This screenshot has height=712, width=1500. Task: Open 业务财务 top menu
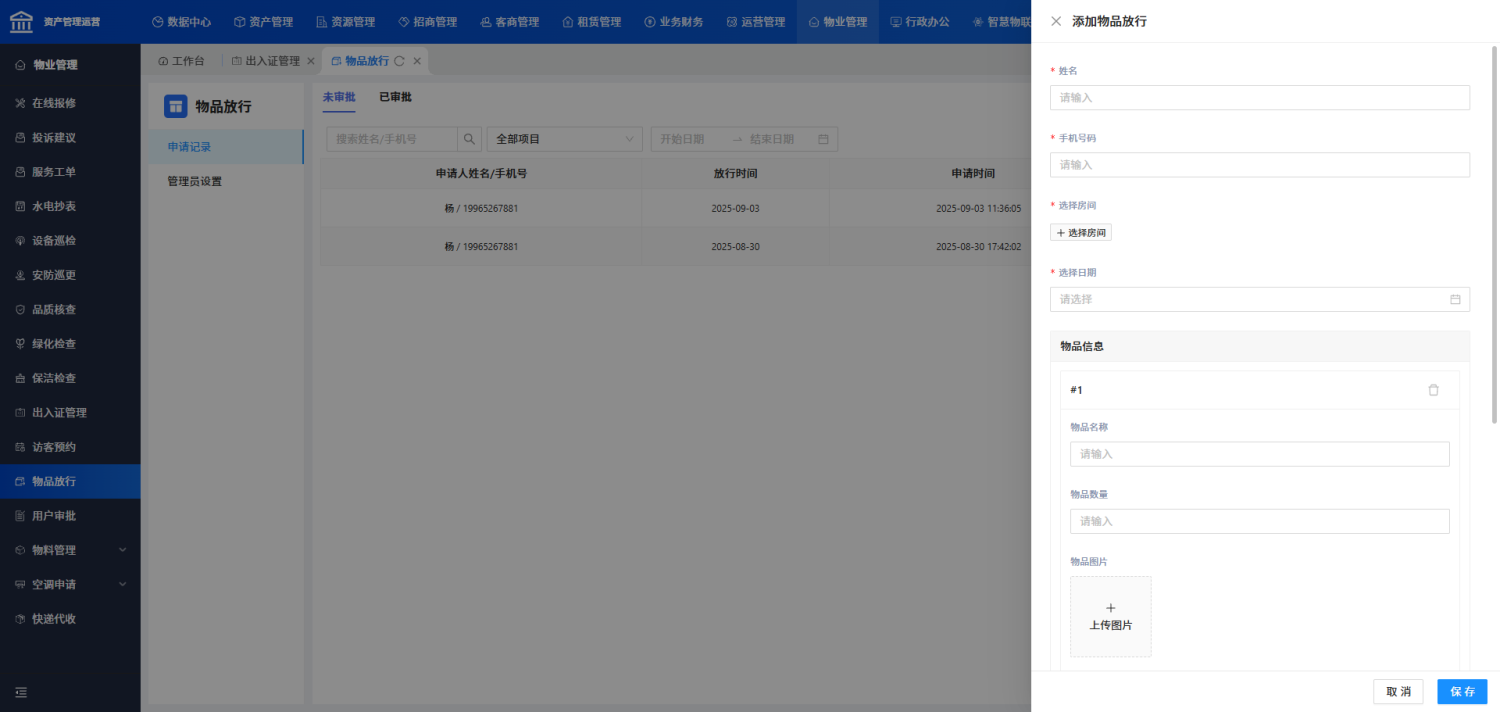[x=673, y=21]
